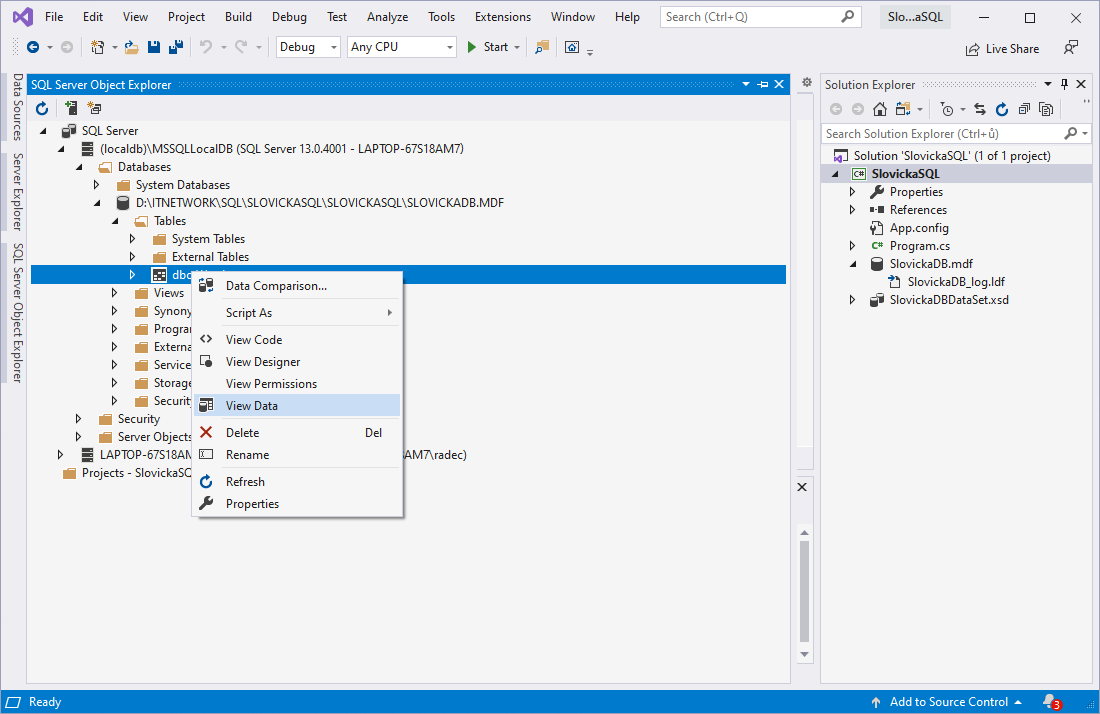The image size is (1100, 714).
Task: Click the Switch Views icon in Solution Explorer
Action: point(903,109)
